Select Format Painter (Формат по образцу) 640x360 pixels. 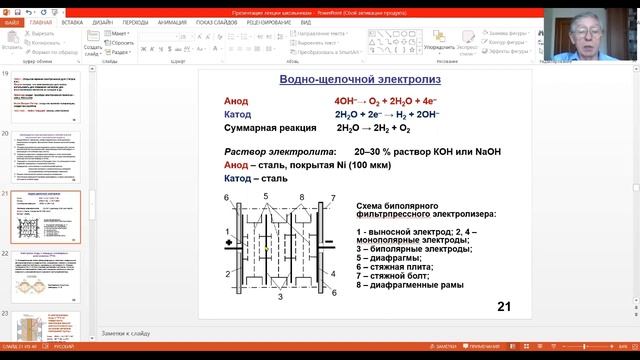51,52
